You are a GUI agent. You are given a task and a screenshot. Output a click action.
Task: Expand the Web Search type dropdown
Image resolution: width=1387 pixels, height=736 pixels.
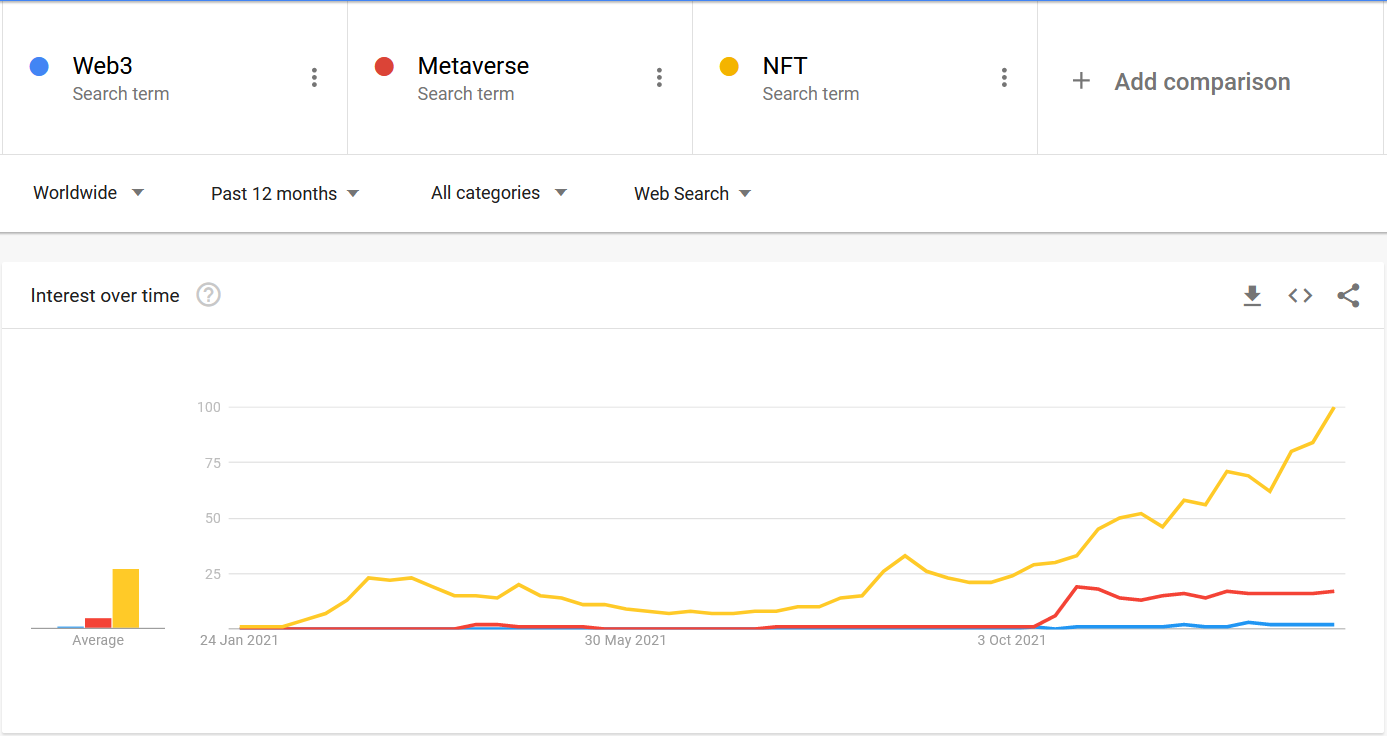coord(692,194)
